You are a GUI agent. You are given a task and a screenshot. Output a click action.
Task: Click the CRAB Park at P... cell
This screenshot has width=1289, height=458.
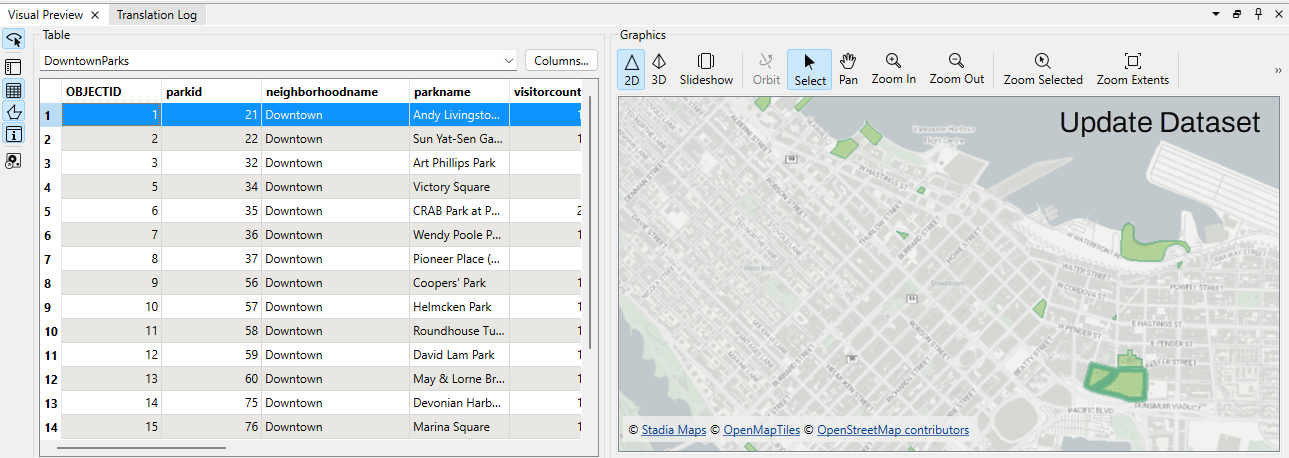tap(459, 211)
